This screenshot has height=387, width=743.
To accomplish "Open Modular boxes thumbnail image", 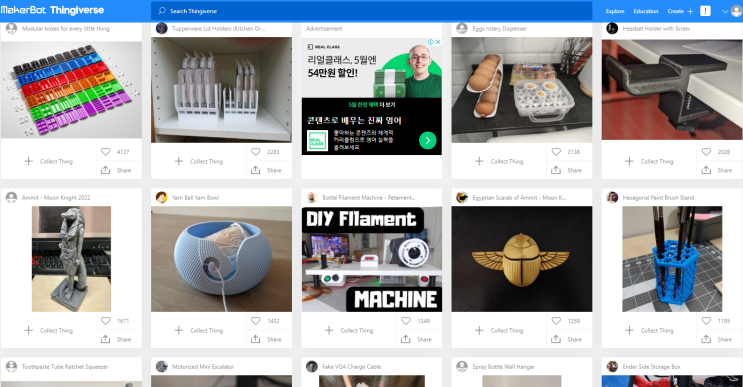I will pos(71,90).
